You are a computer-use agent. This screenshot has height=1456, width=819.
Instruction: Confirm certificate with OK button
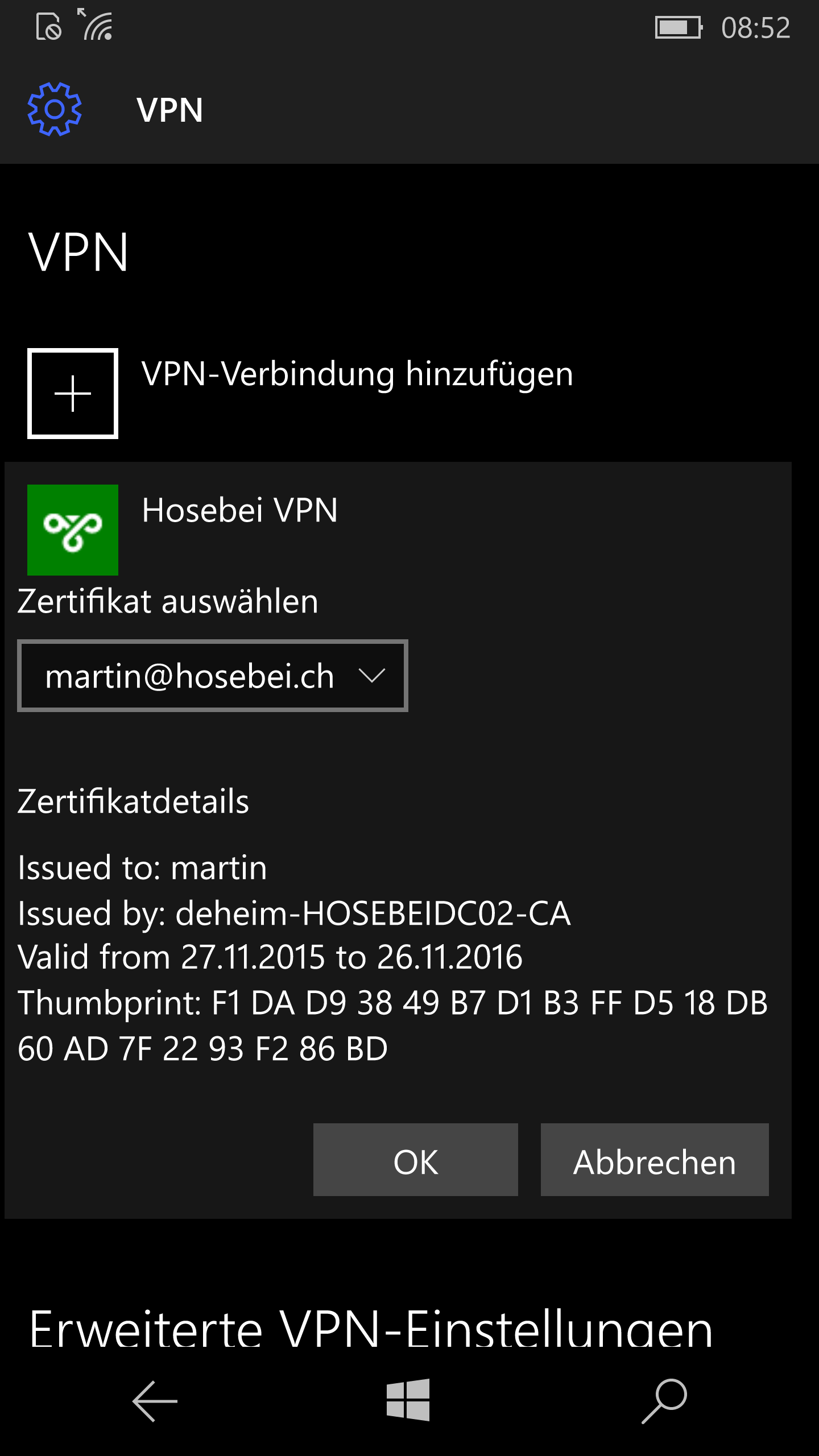(x=416, y=1160)
